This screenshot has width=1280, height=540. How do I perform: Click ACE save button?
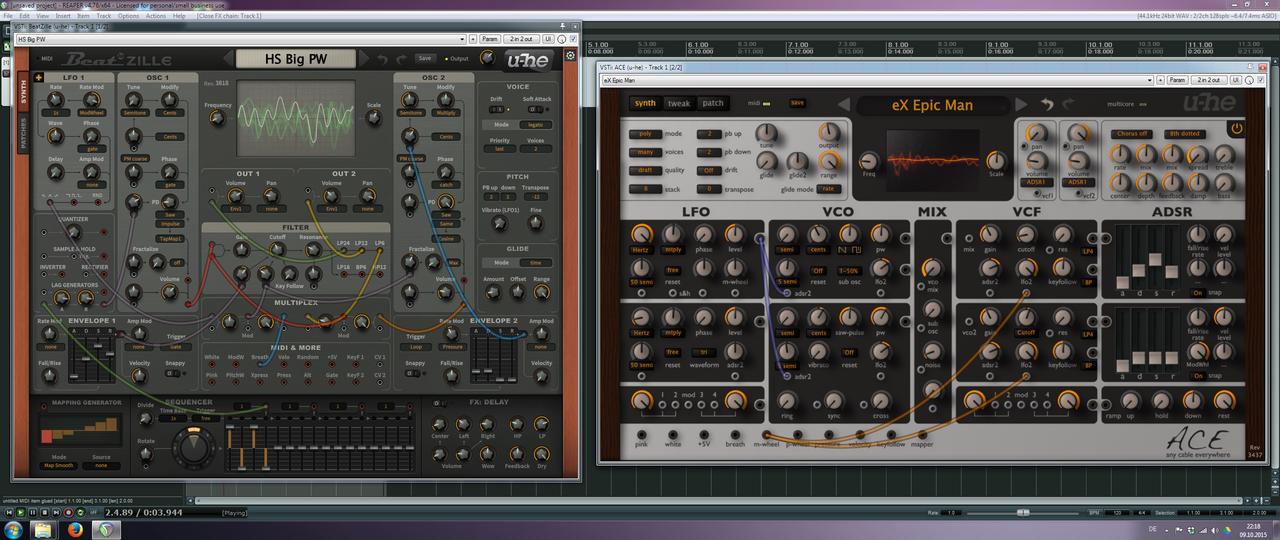point(797,102)
